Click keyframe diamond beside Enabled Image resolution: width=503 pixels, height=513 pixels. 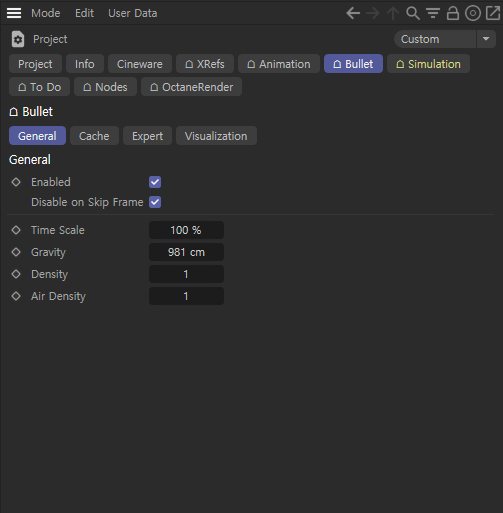pos(16,182)
